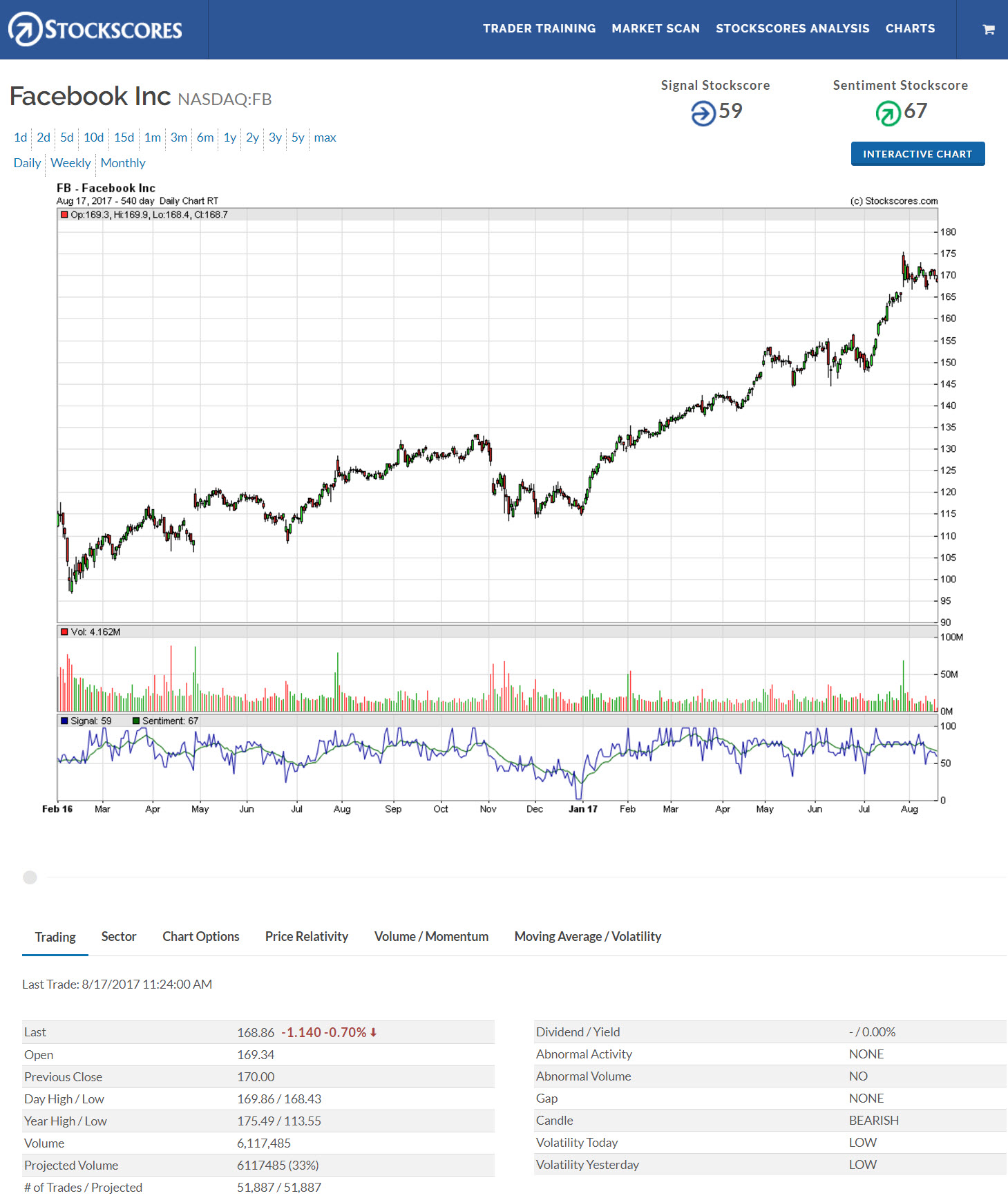Click the Volatility Today value LOW

point(863,1143)
